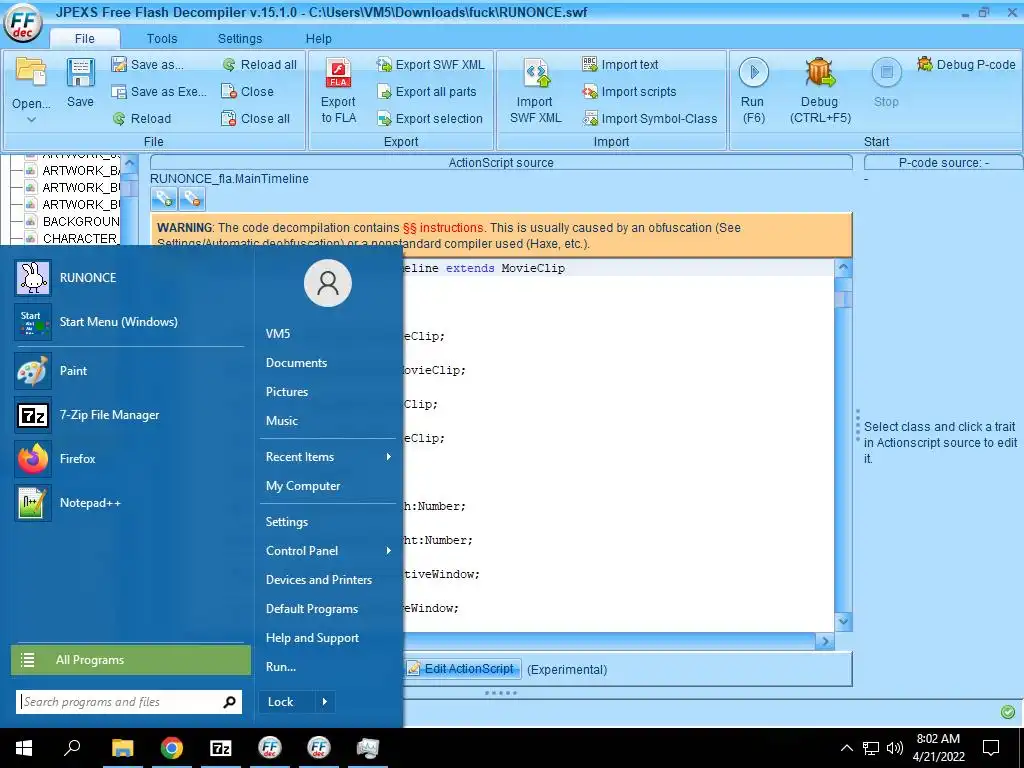1024x768 pixels.
Task: Open Start Menu (Windows) entry
Action: tap(129, 322)
